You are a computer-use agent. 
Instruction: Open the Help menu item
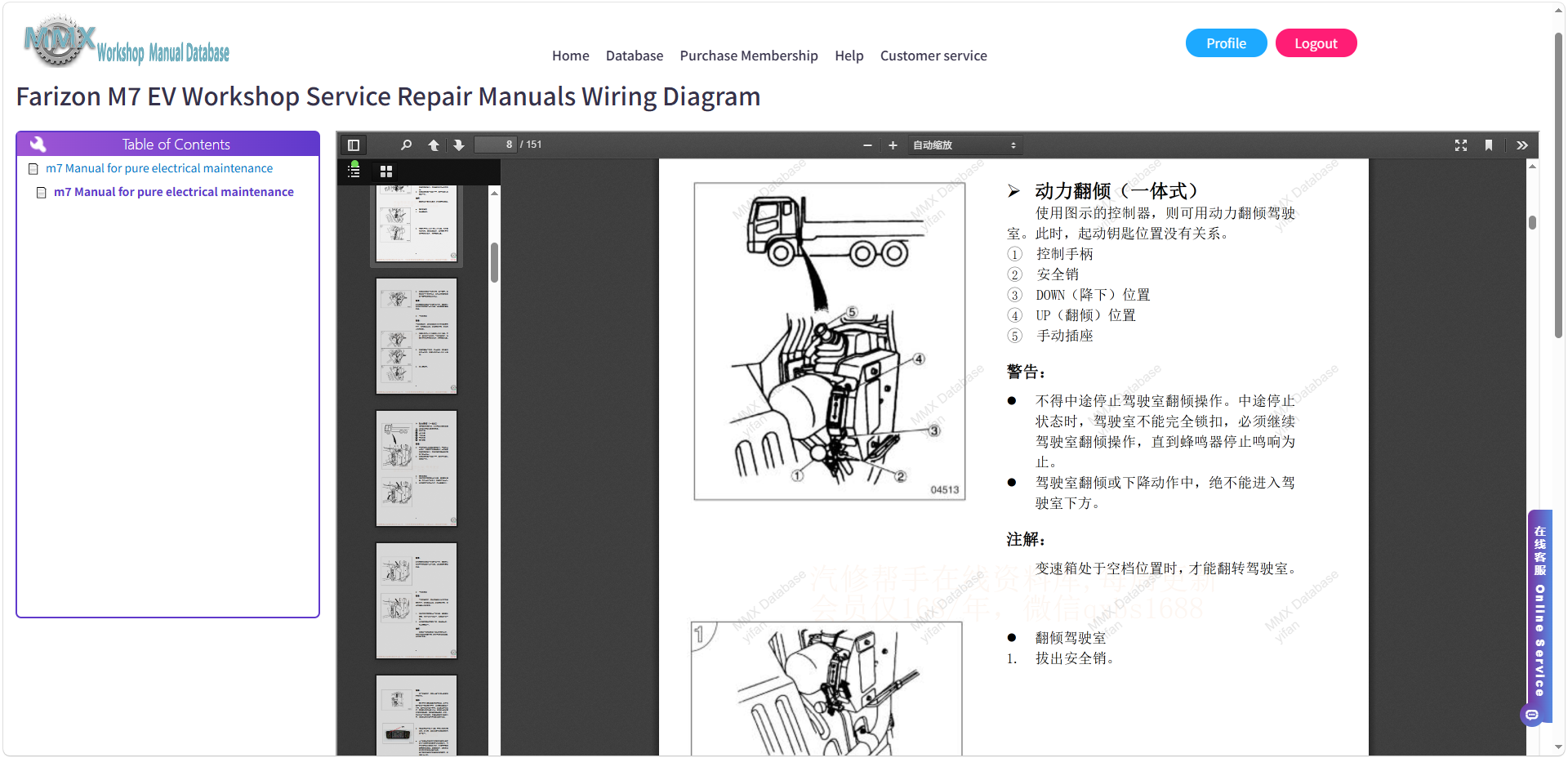[849, 56]
